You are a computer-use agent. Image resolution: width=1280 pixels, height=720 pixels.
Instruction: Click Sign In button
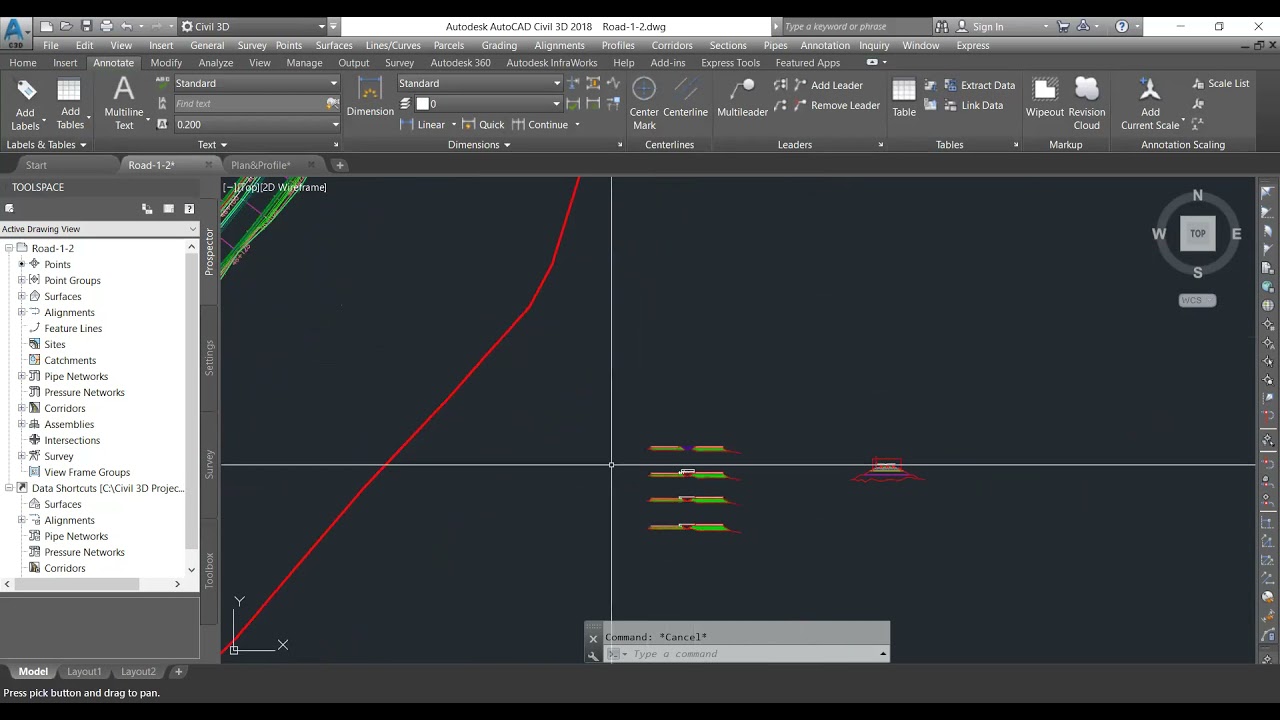(979, 27)
